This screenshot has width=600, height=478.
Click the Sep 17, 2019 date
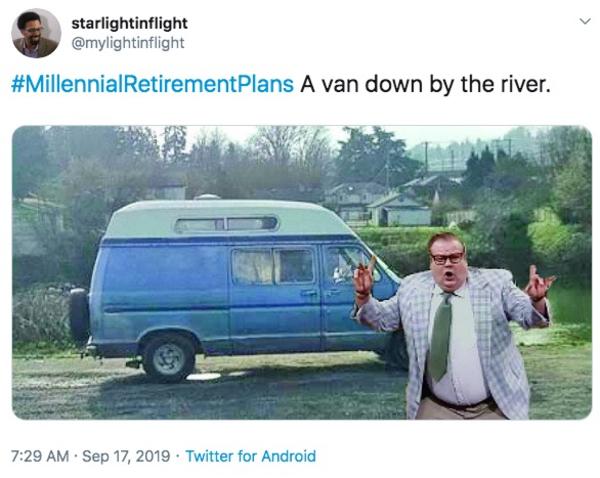point(126,456)
